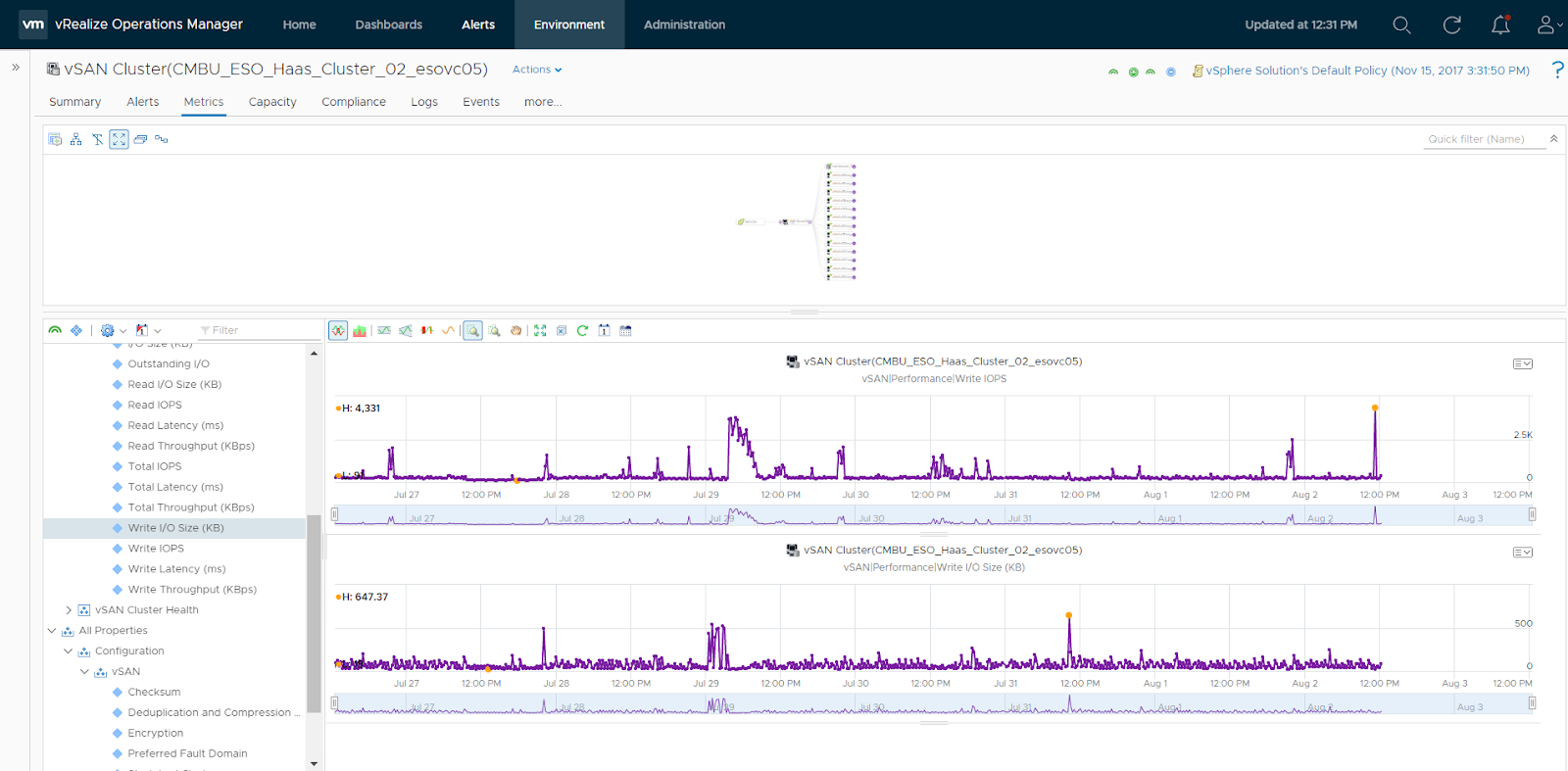Click the notifications bell icon
Screen dimensions: 1568x771
point(1500,25)
